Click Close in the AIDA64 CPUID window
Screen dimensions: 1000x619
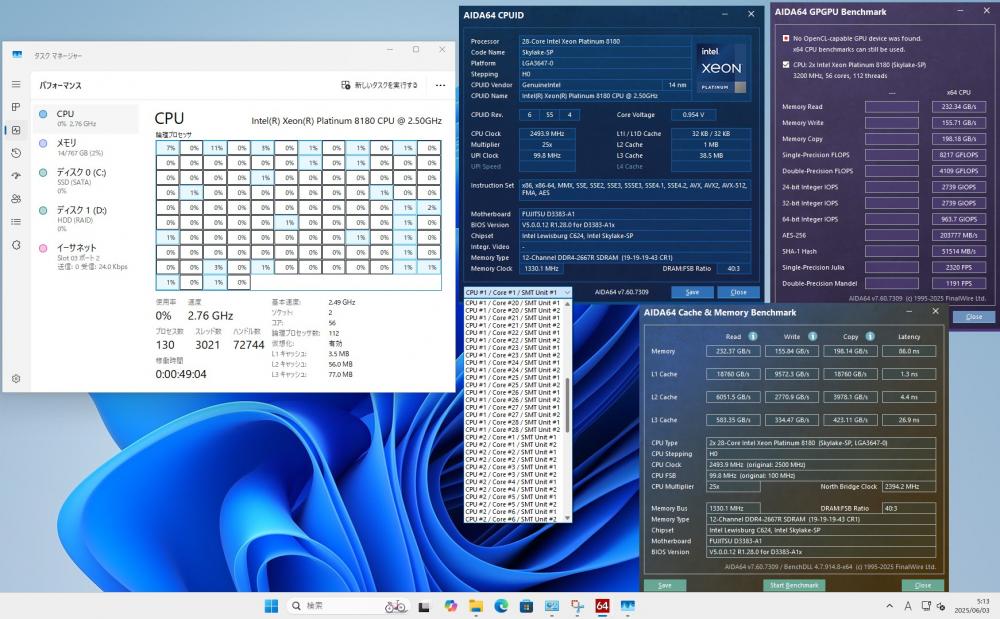739,292
